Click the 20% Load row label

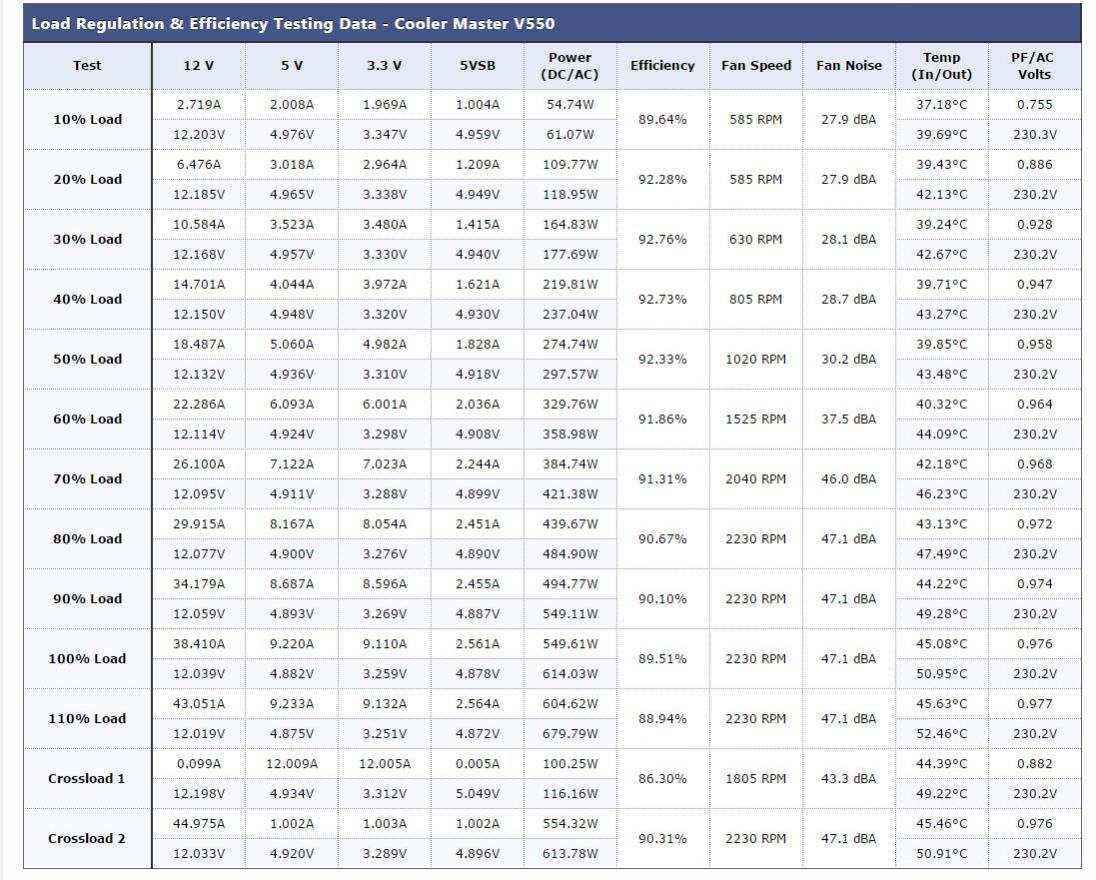[87, 180]
